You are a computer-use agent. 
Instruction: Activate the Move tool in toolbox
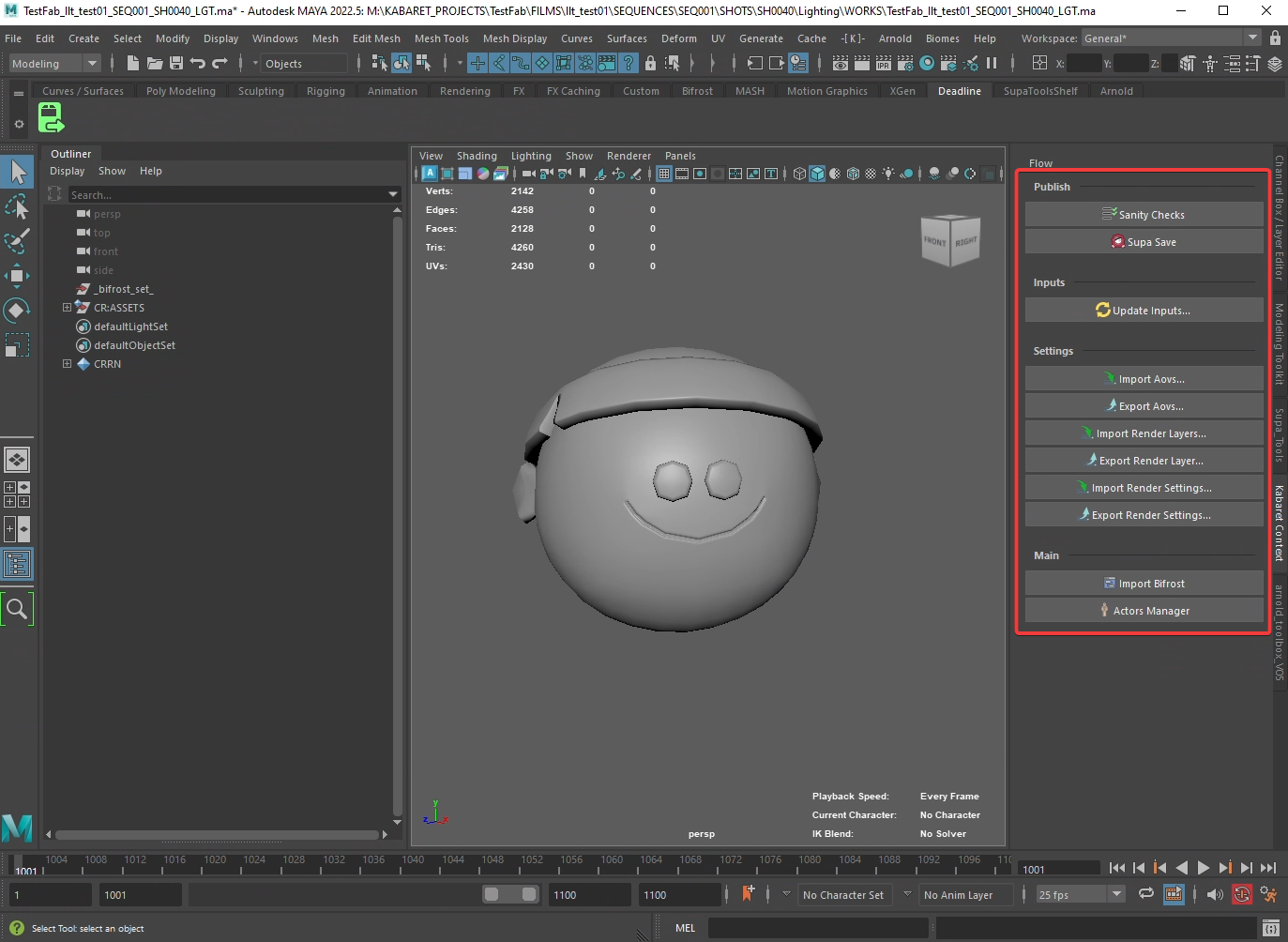pos(17,276)
